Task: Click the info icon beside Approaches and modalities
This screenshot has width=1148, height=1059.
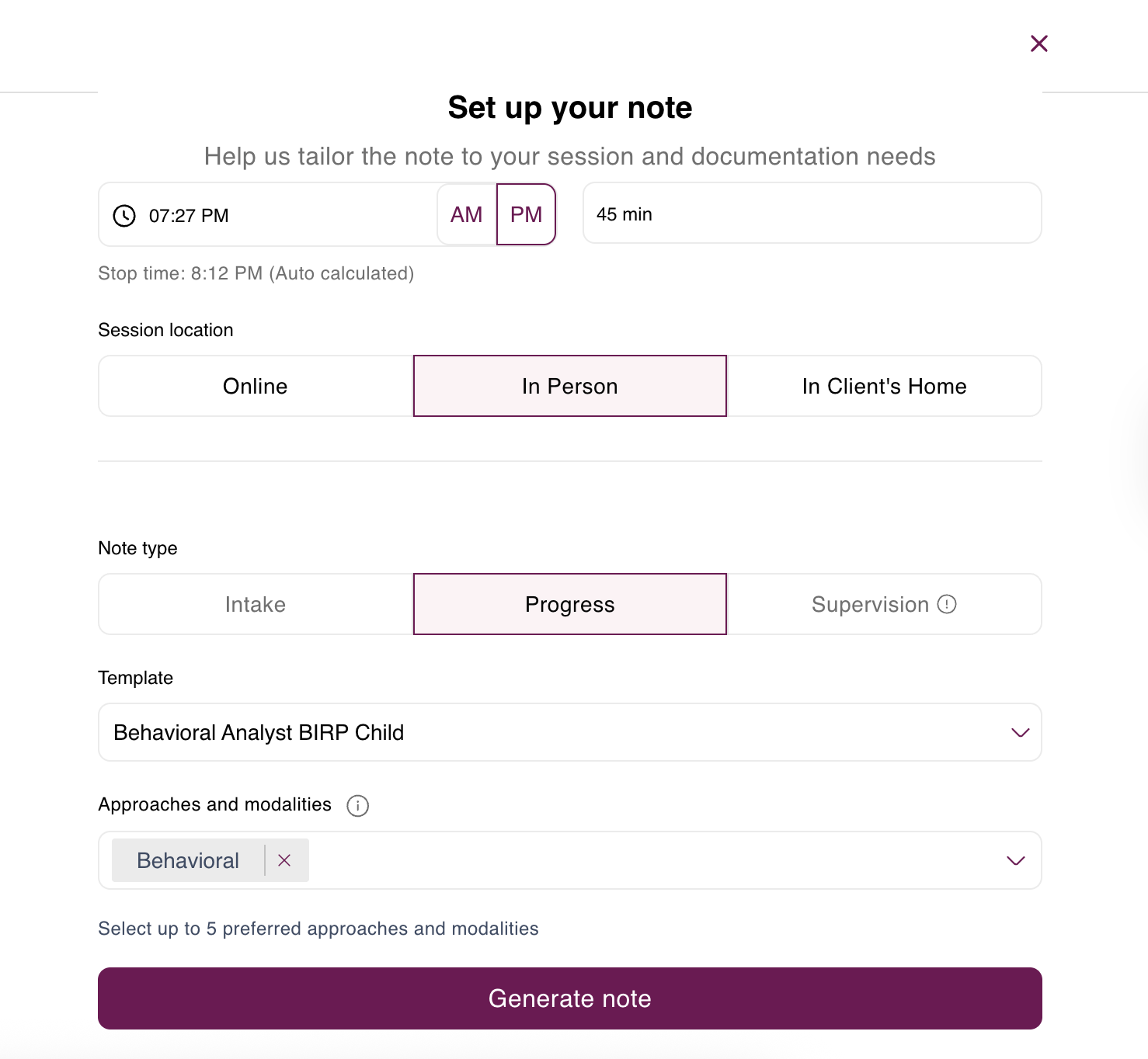Action: coord(357,806)
